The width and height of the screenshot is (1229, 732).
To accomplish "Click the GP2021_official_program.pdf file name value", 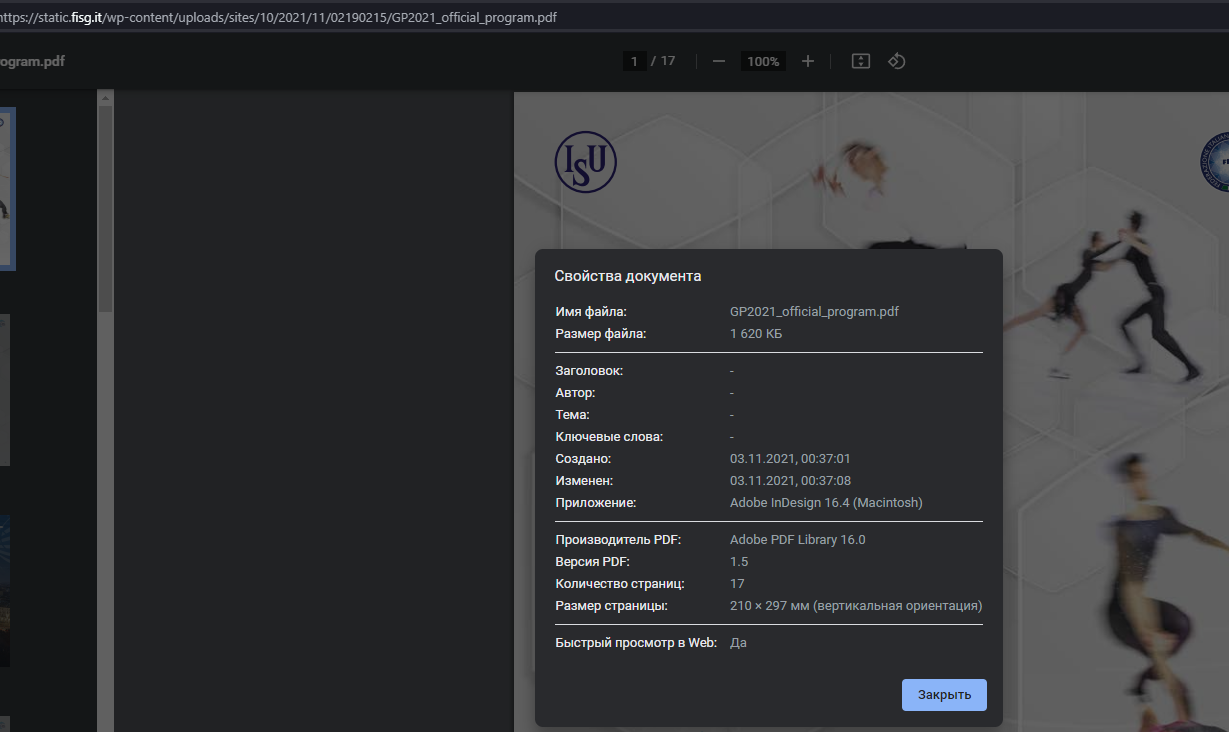I will (x=814, y=312).
